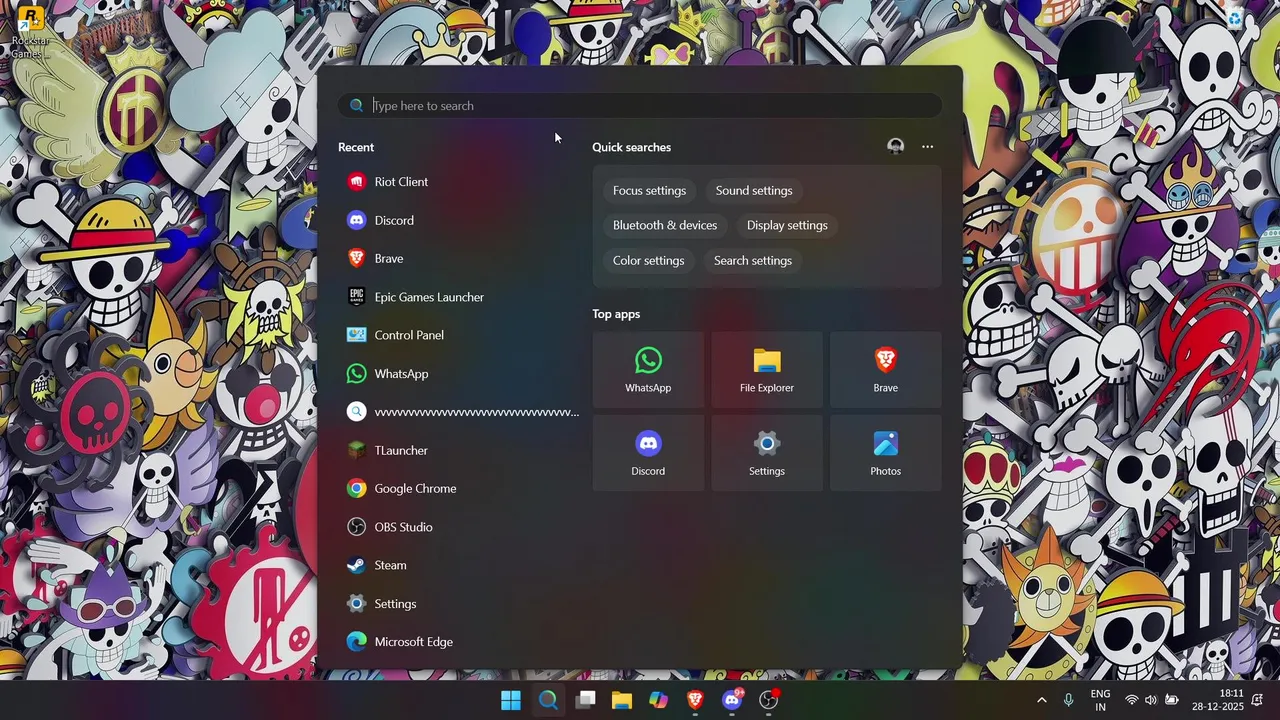The width and height of the screenshot is (1280, 720).
Task: Open the Discord tile in Top apps
Action: [648, 453]
